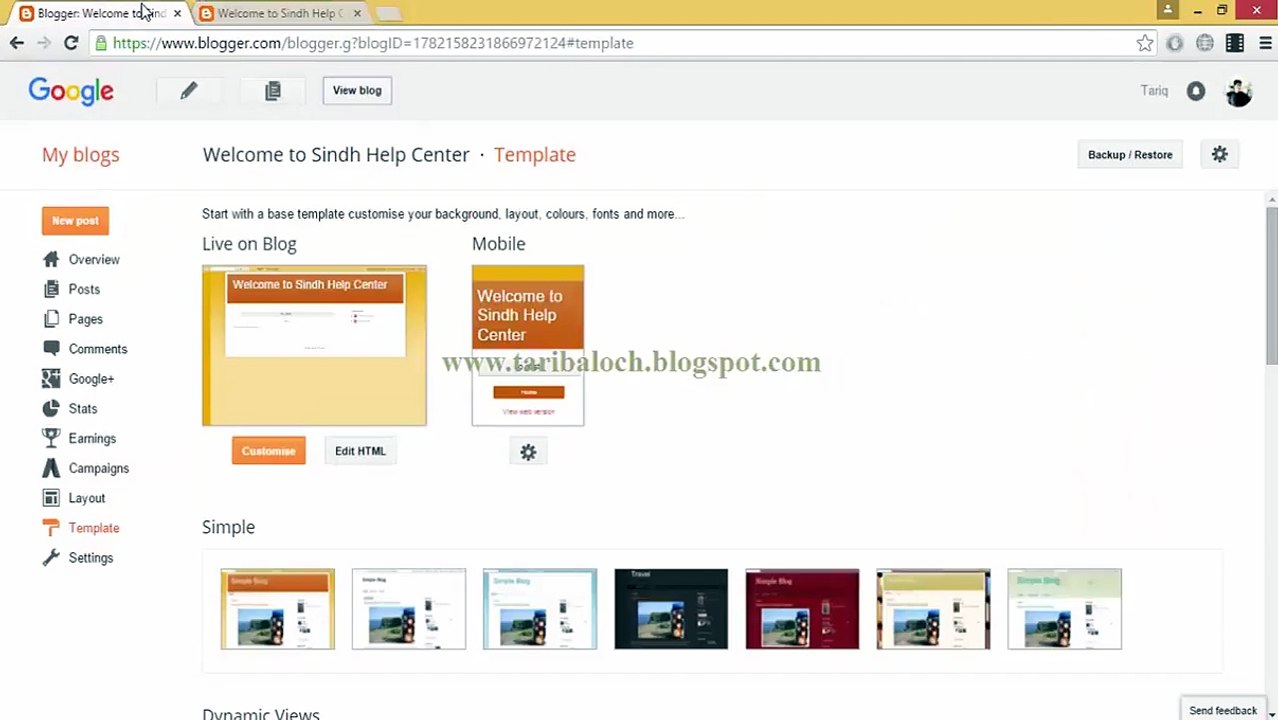Click the Live on Blog template preview
The height and width of the screenshot is (720, 1278).
tap(314, 345)
